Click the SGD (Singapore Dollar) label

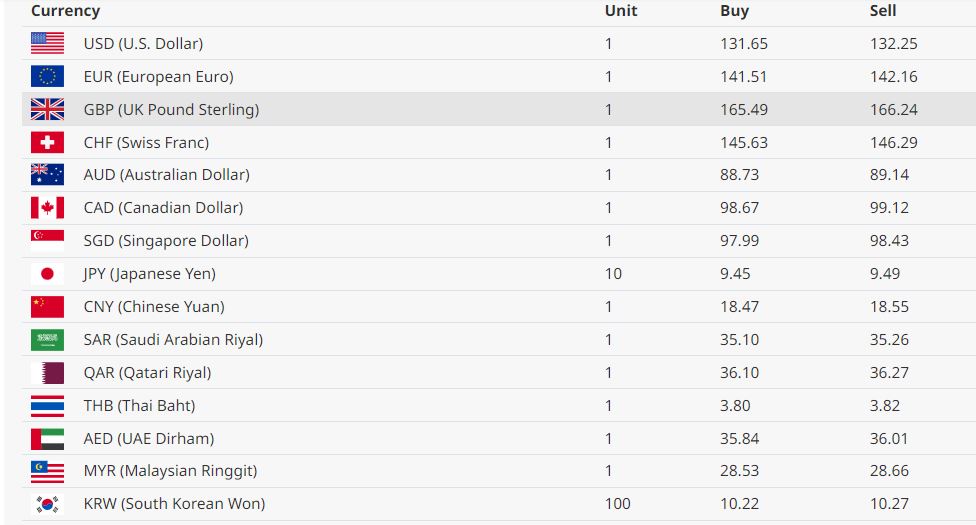pos(166,241)
